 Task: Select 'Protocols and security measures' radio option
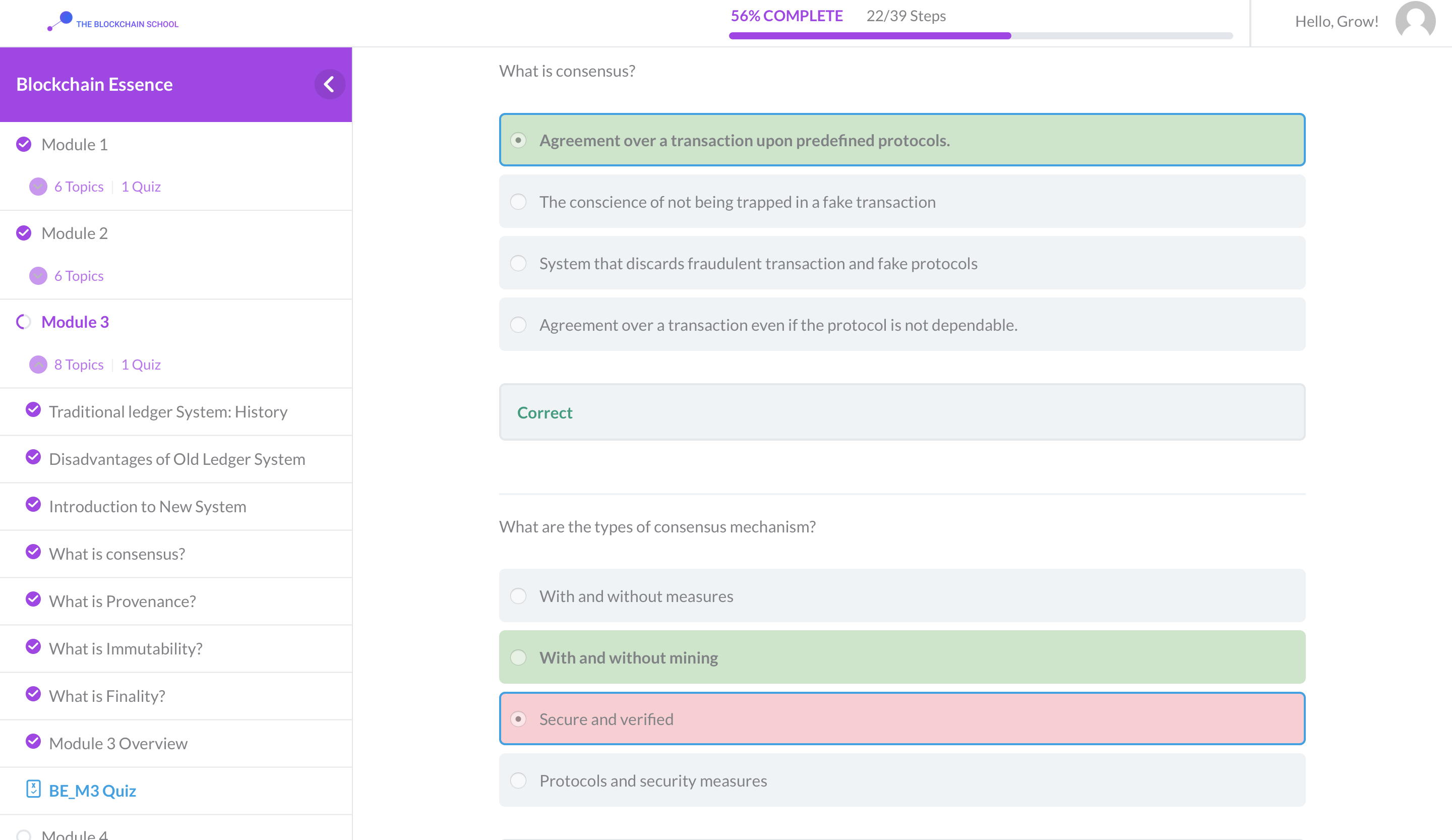pos(518,781)
